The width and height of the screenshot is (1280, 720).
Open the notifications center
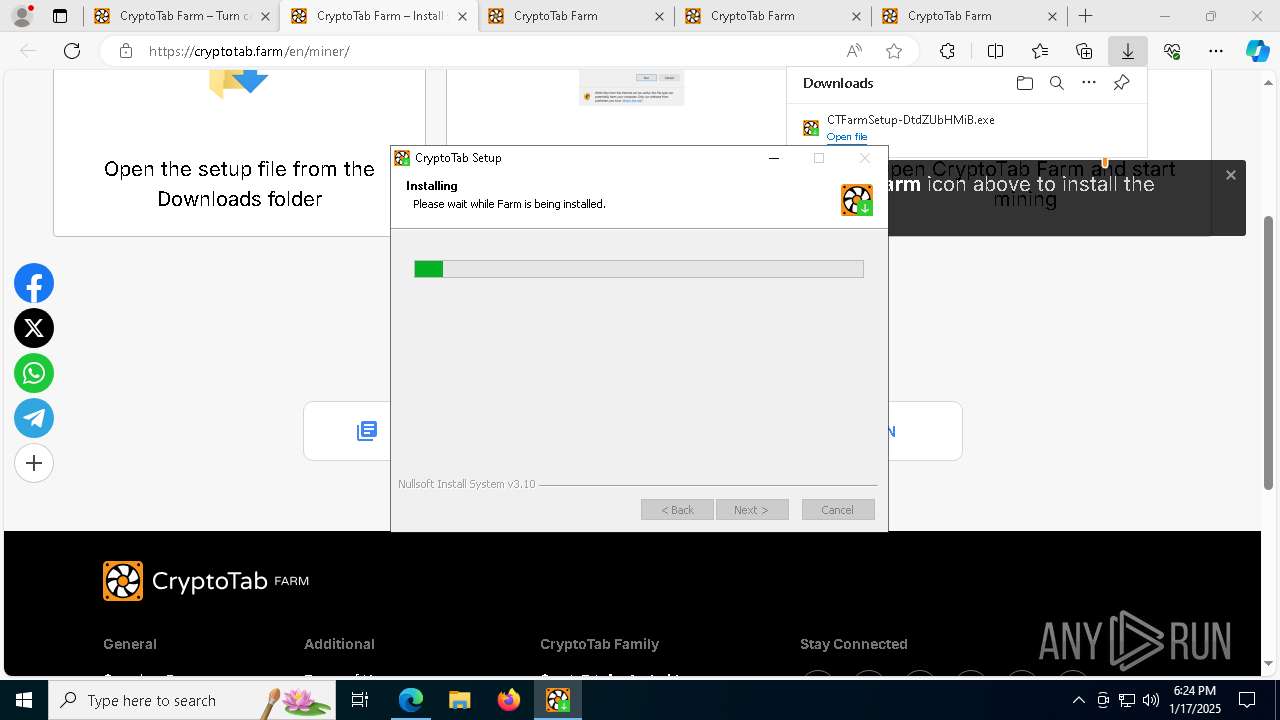pyautogui.click(x=1247, y=700)
